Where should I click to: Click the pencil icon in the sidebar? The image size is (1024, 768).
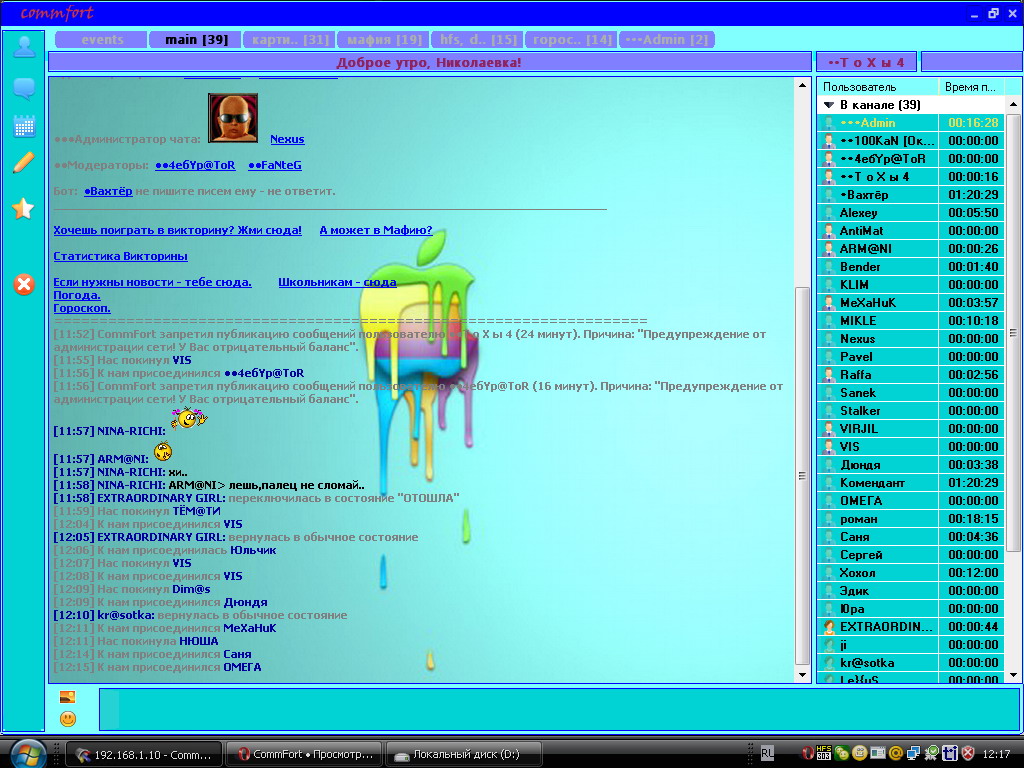coord(24,163)
